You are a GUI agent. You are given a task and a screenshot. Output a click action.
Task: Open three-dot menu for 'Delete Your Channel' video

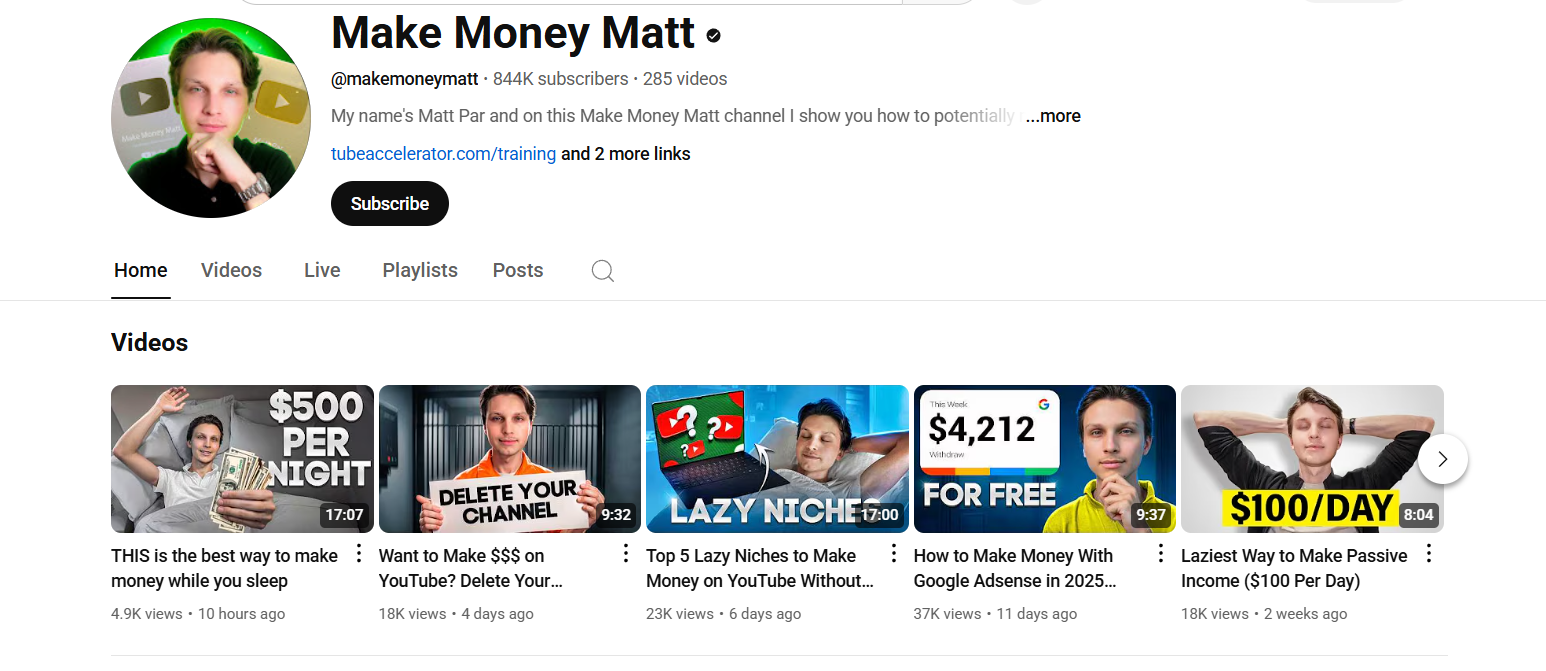(626, 554)
